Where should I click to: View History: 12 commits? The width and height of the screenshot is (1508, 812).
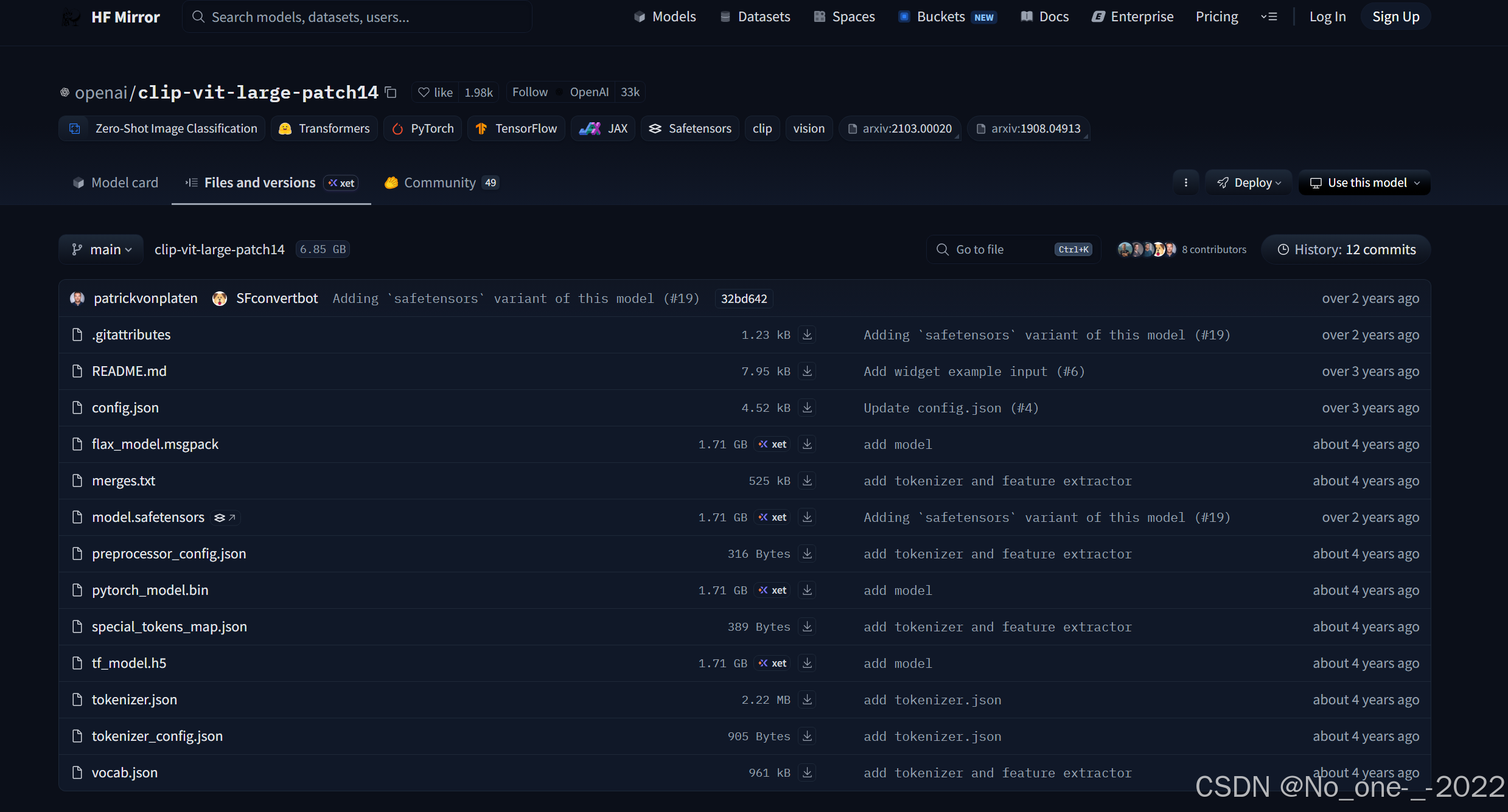click(x=1346, y=249)
